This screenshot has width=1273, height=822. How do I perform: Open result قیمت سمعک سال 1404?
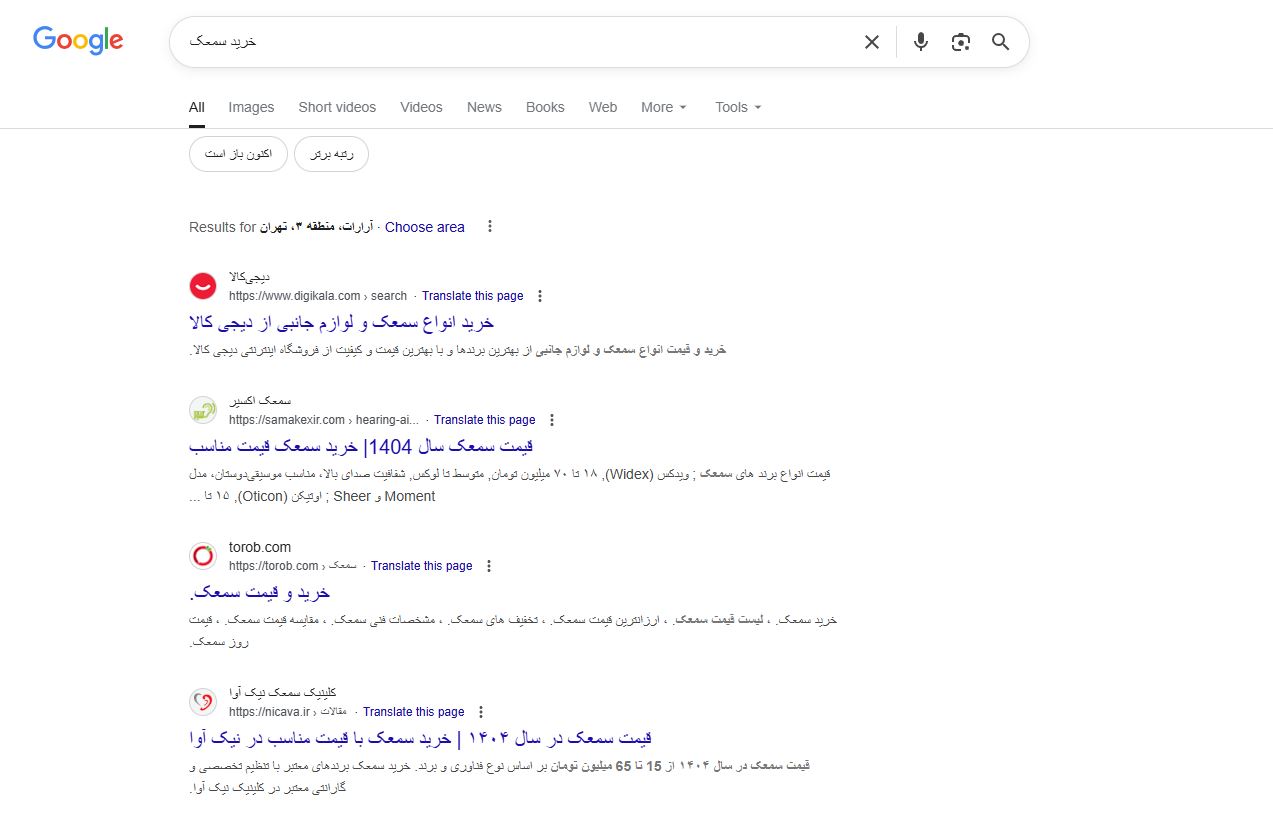click(x=361, y=446)
